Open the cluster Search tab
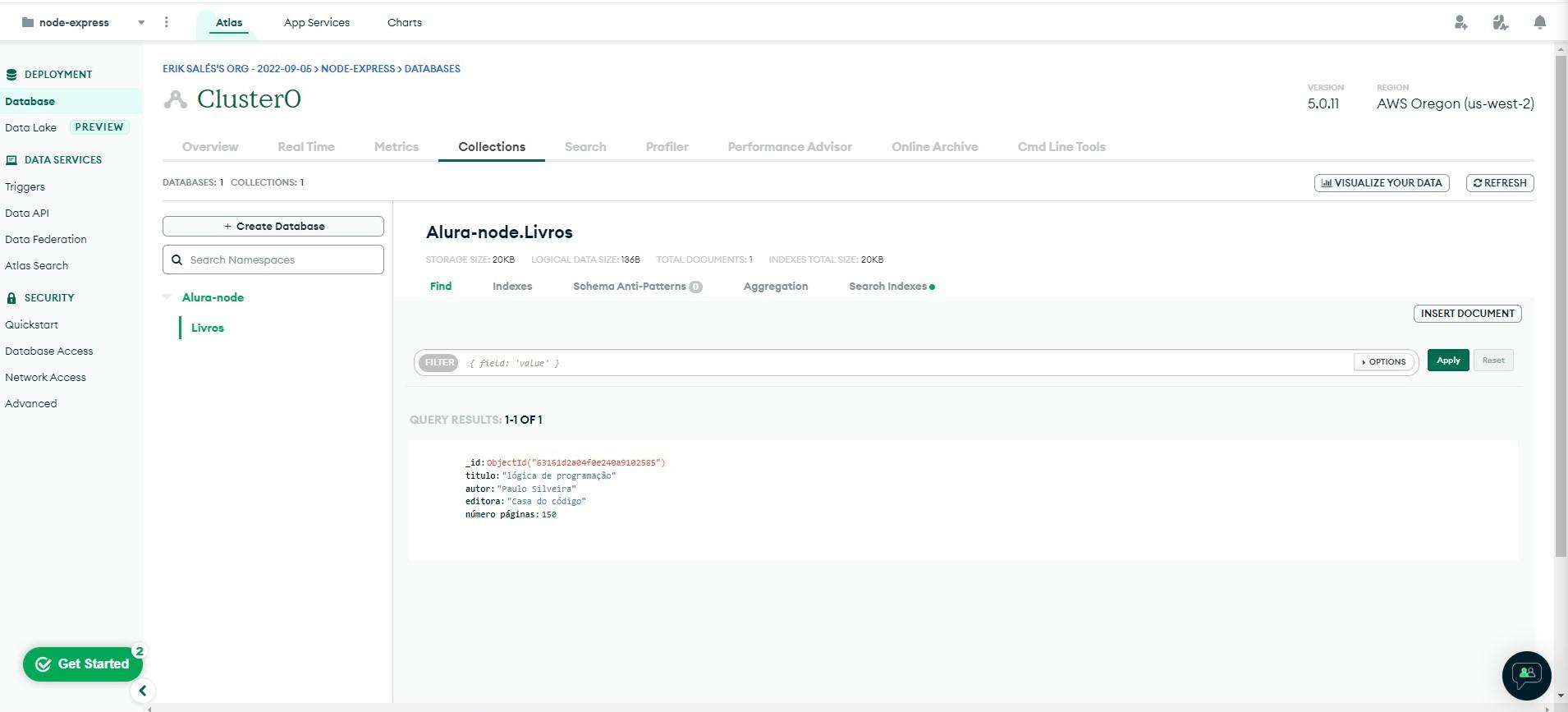The image size is (1568, 712). click(585, 147)
